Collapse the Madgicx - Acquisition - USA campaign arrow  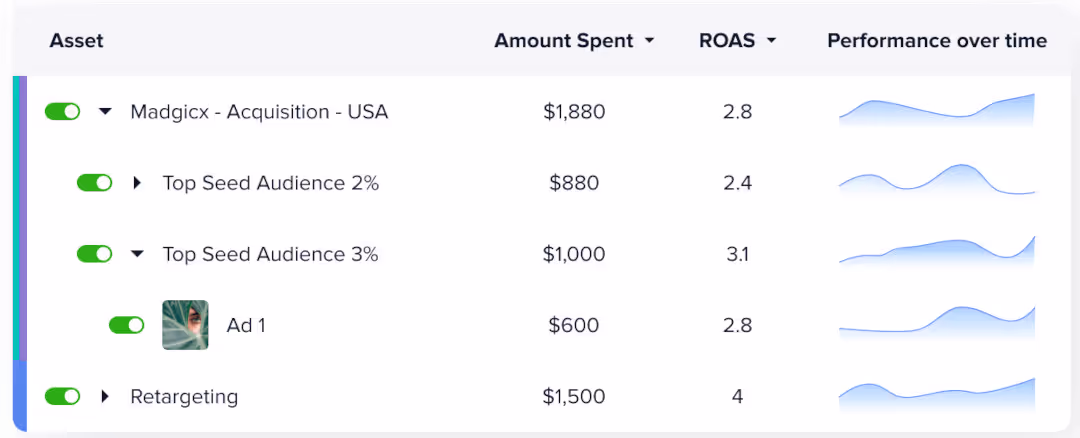(x=105, y=112)
